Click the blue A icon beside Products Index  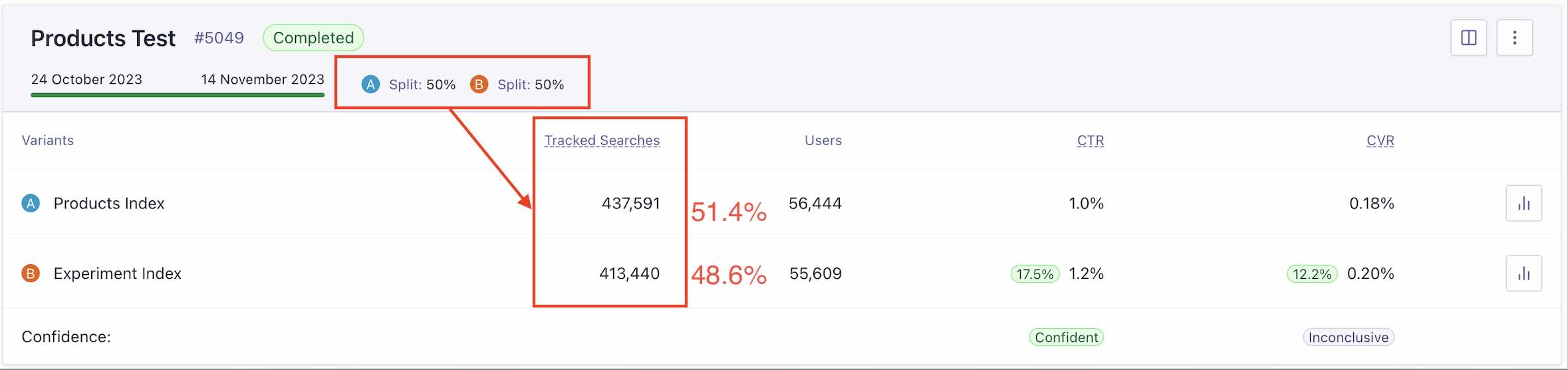(31, 204)
